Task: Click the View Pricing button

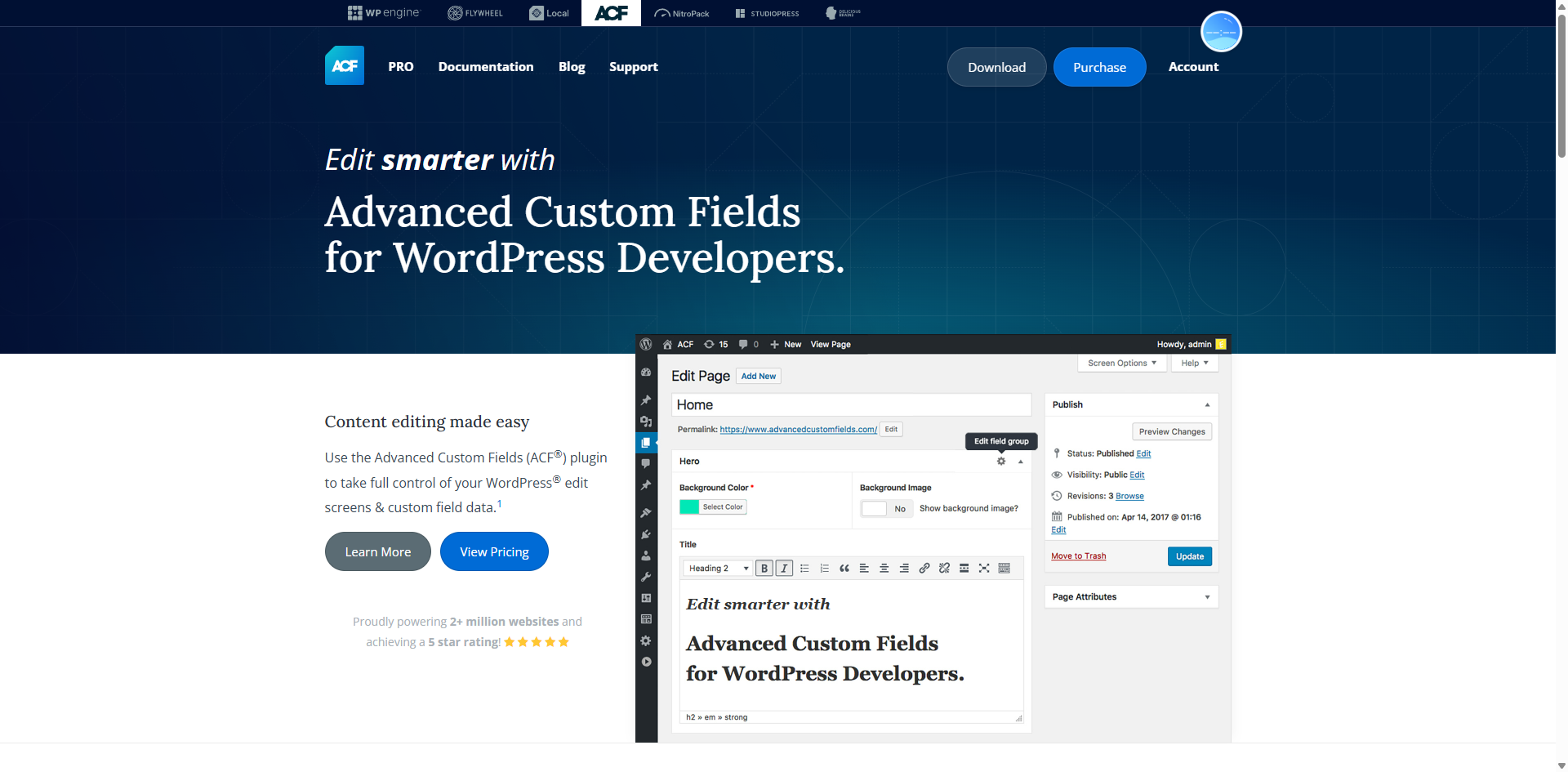Action: pyautogui.click(x=494, y=551)
